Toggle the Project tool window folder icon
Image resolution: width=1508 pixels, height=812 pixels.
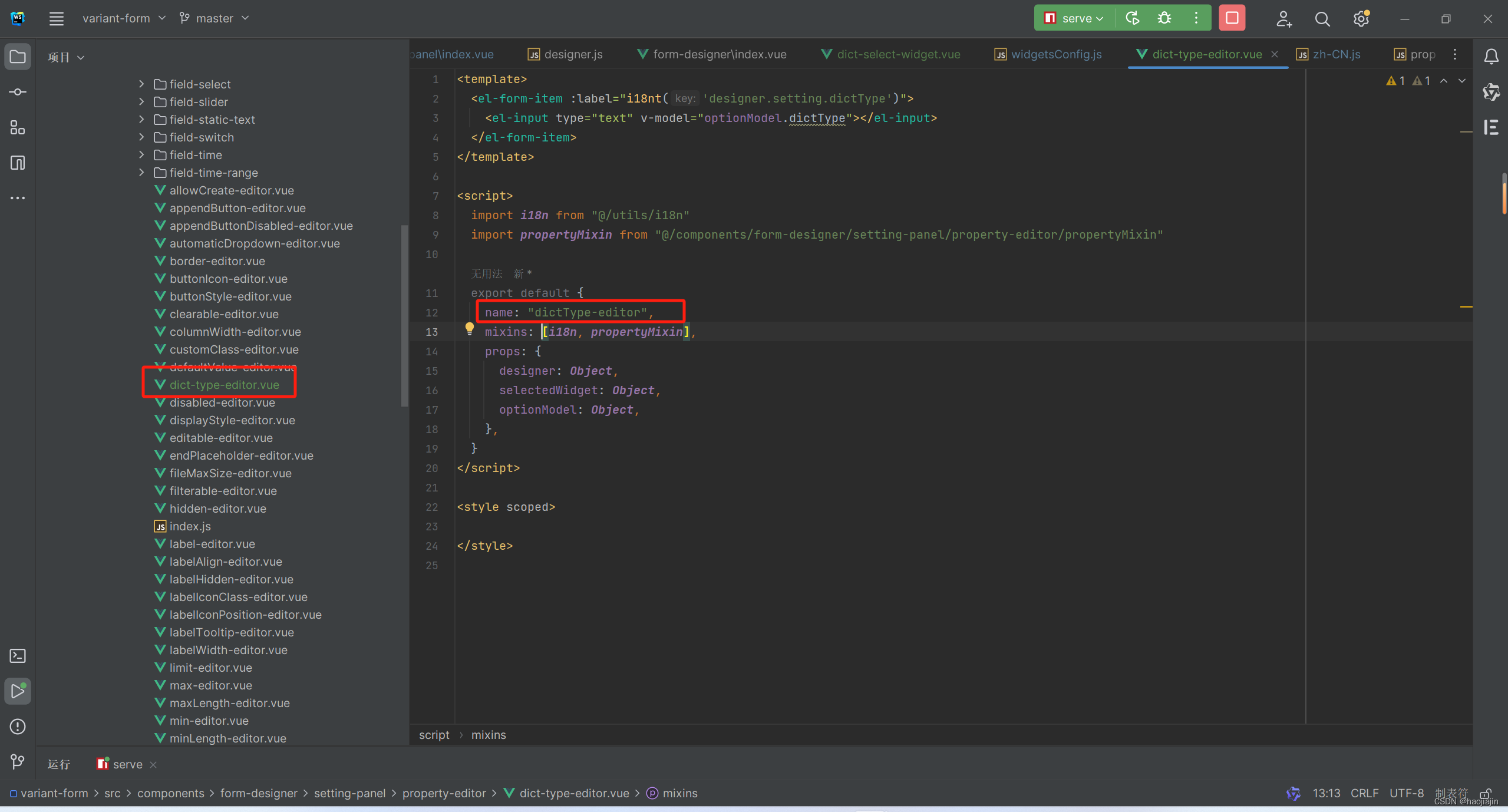point(18,57)
